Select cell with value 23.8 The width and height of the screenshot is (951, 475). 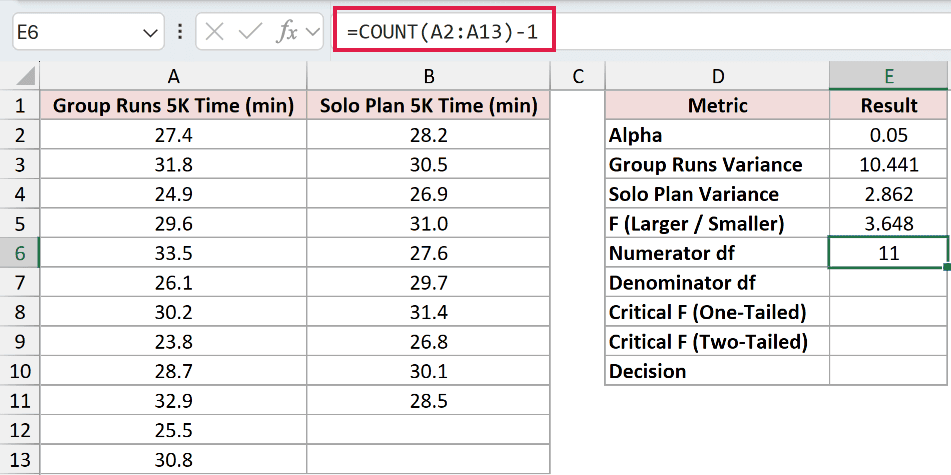coord(173,342)
